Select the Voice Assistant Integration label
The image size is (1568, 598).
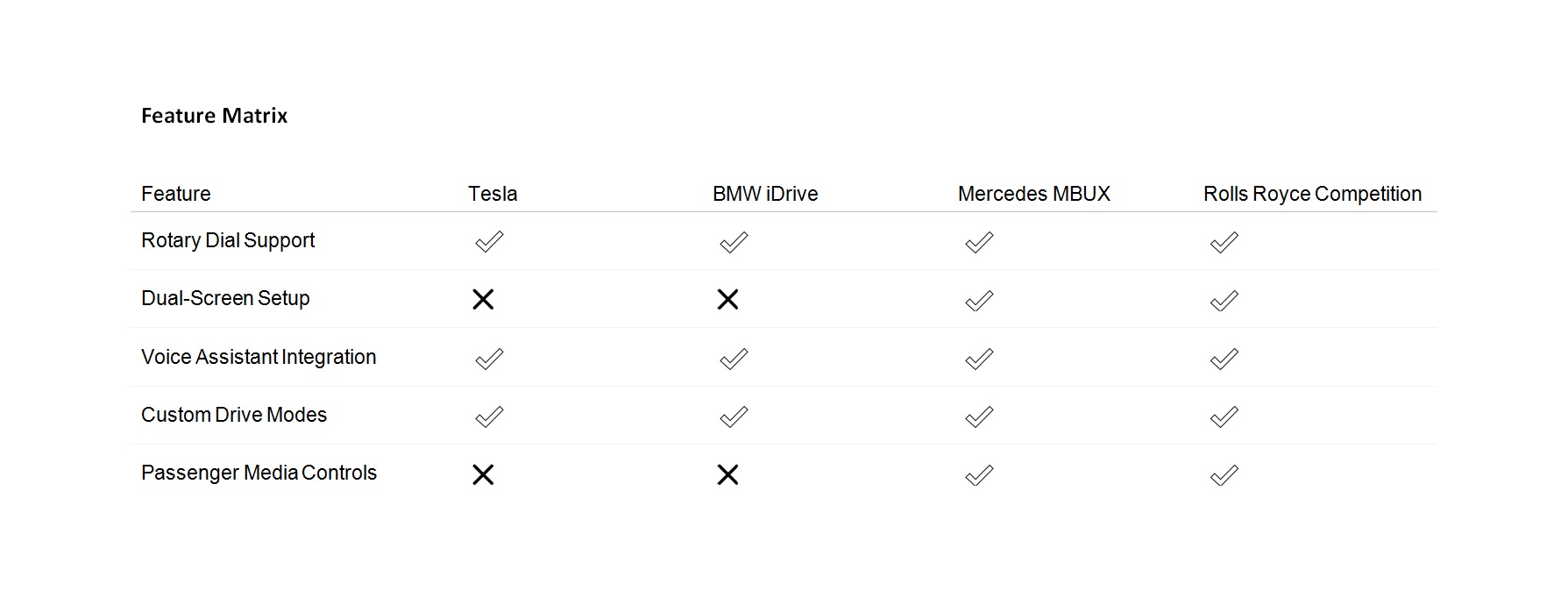point(259,357)
